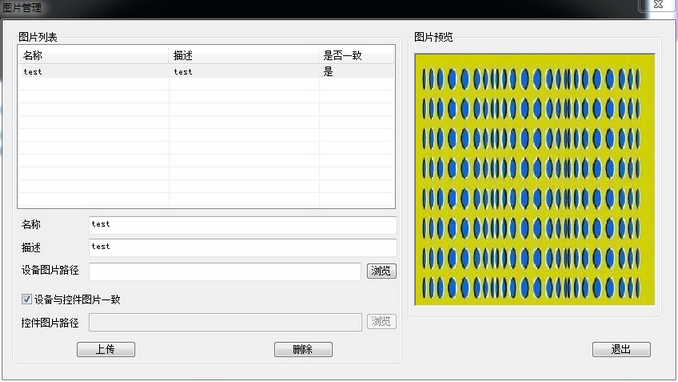Select the test row in 图片列表
The height and width of the screenshot is (382, 678).
coord(206,71)
